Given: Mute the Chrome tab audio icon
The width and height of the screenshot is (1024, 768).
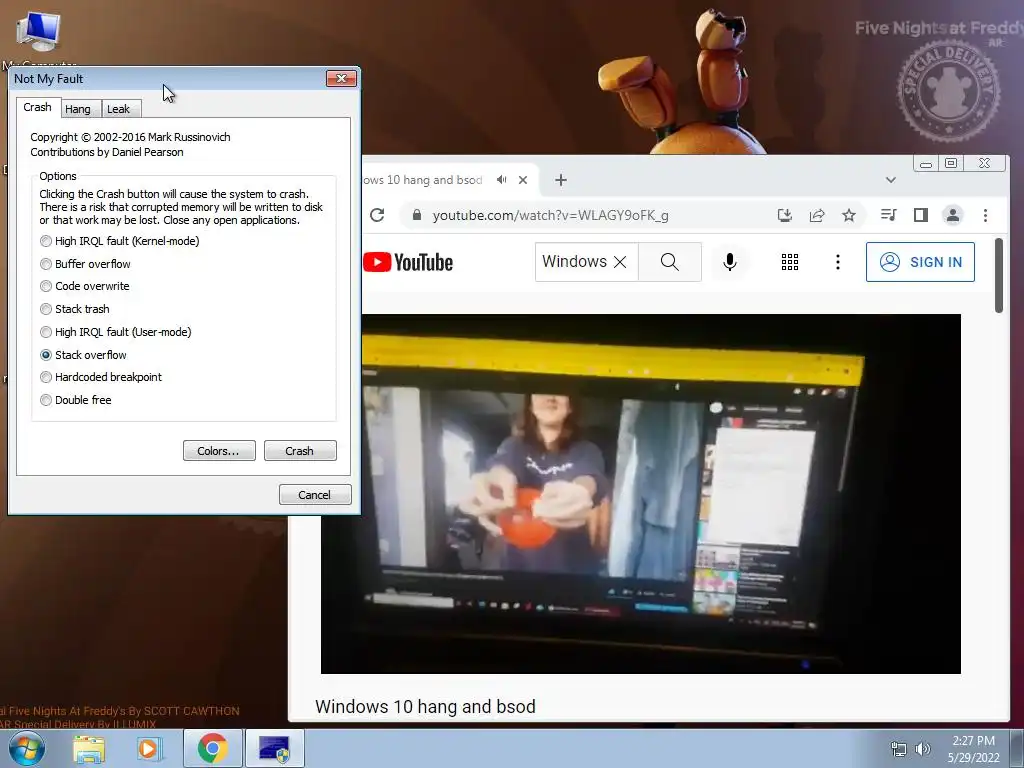Looking at the screenshot, I should tap(502, 180).
